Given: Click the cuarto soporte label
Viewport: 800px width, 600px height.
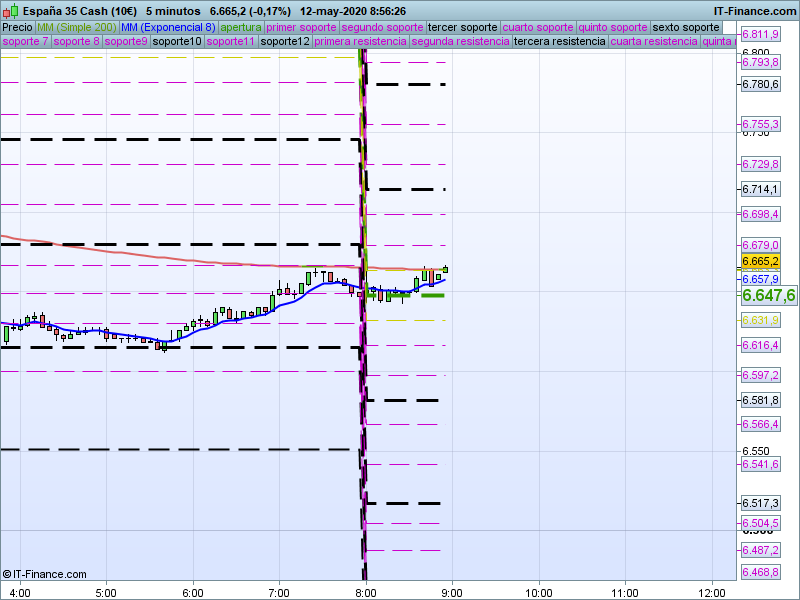Looking at the screenshot, I should [538, 28].
